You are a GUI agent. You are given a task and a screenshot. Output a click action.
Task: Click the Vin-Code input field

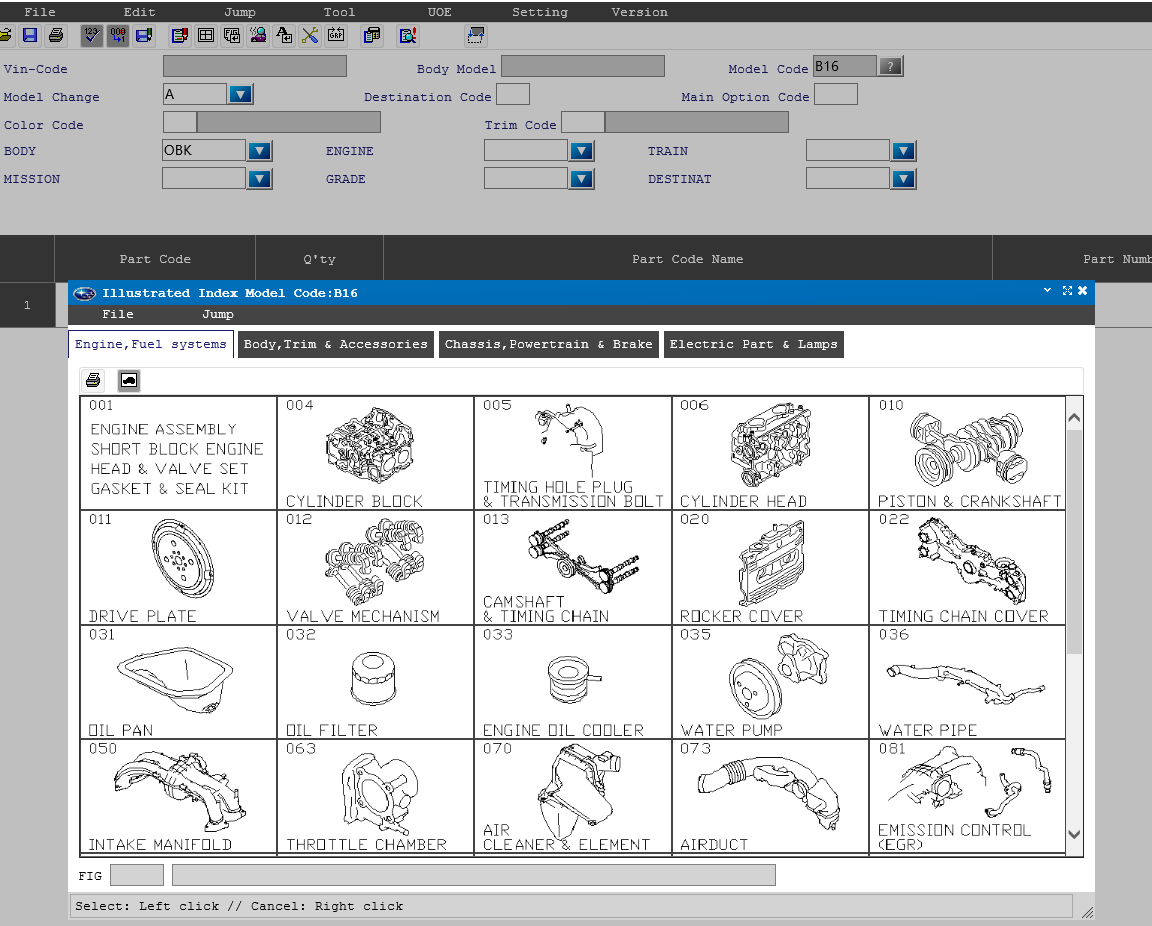tap(254, 67)
